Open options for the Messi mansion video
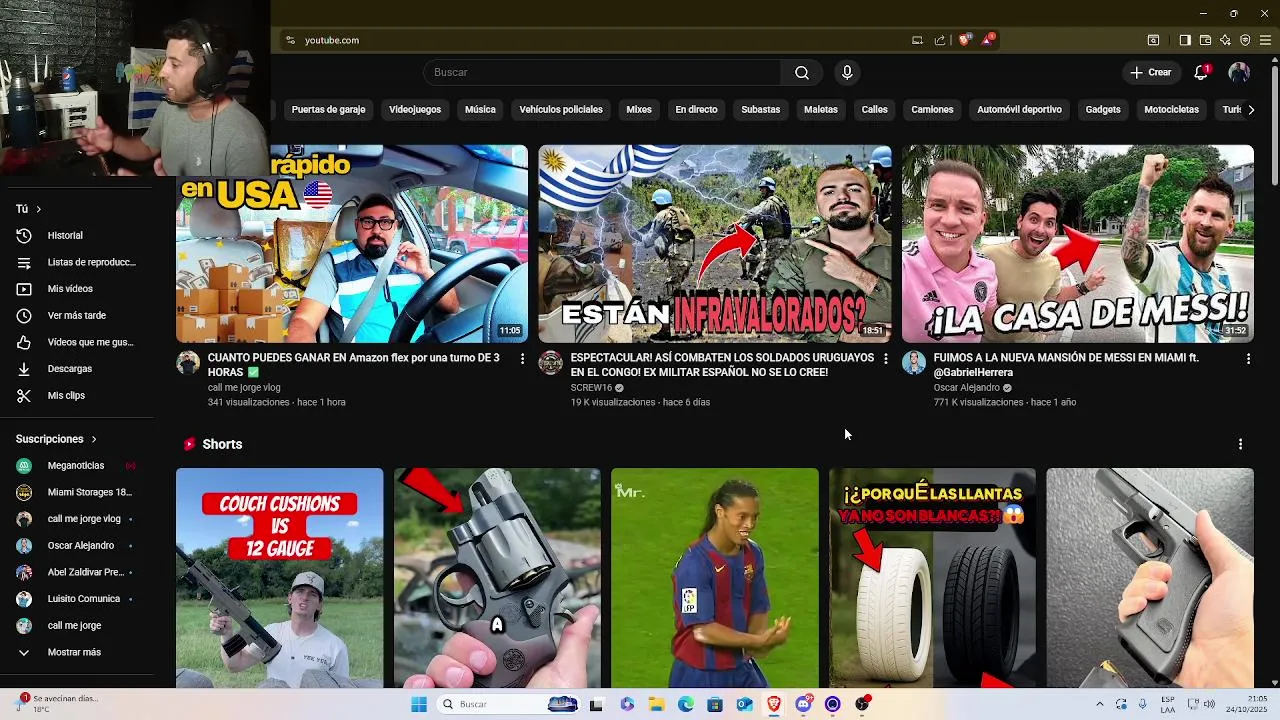Viewport: 1280px width, 720px height. coord(1248,358)
